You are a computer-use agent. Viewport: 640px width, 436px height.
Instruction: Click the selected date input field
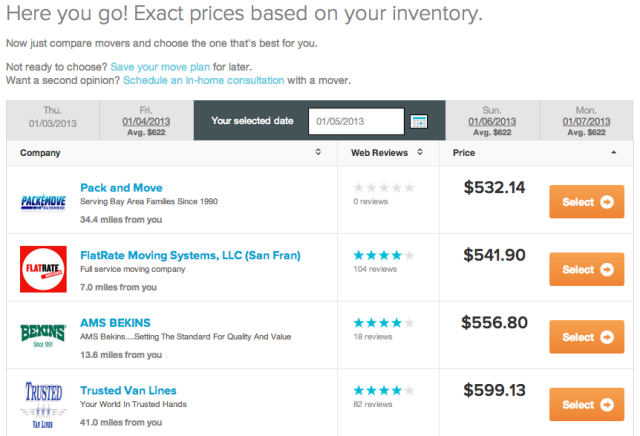(x=356, y=121)
